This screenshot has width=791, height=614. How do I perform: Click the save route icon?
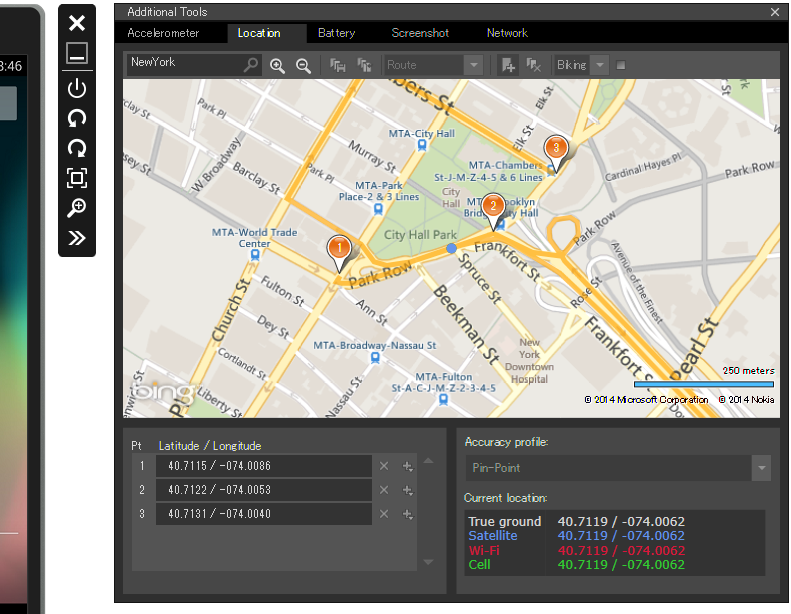point(337,65)
